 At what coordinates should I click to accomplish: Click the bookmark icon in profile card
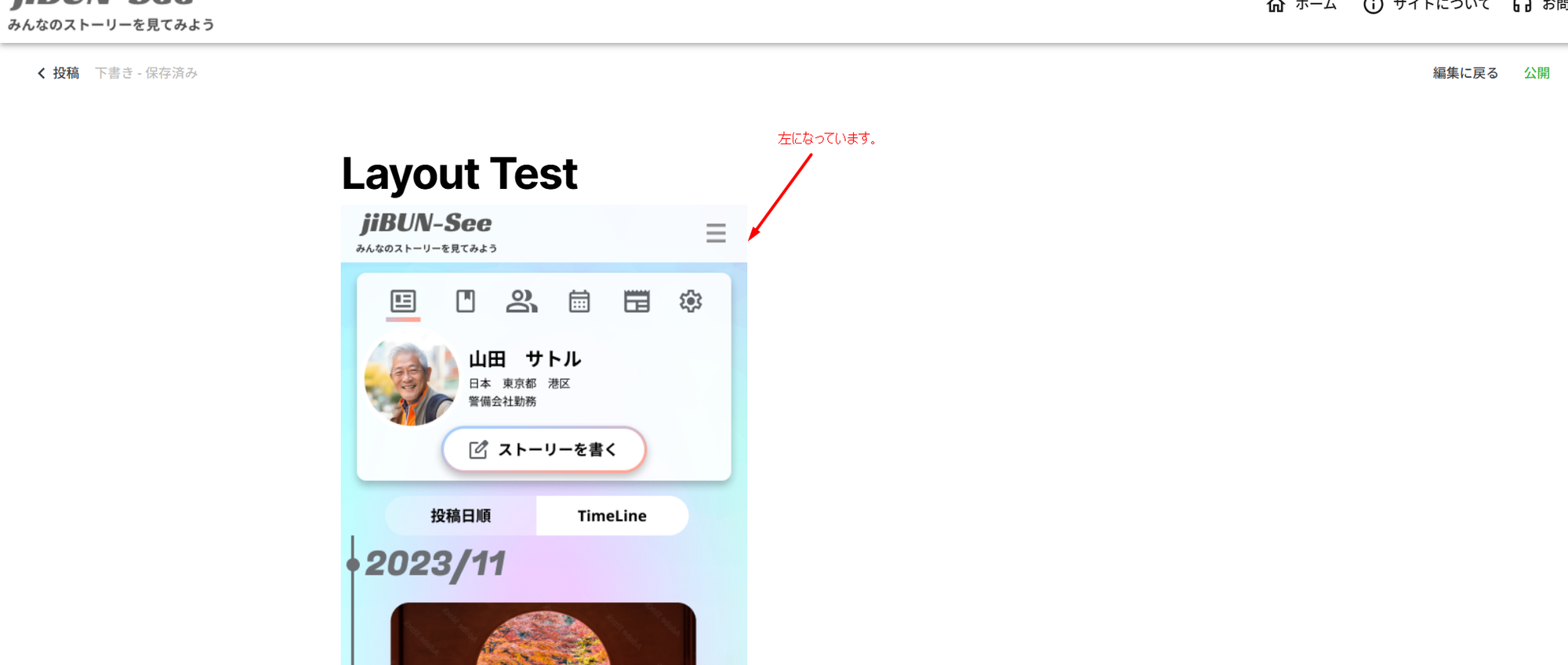pyautogui.click(x=466, y=301)
